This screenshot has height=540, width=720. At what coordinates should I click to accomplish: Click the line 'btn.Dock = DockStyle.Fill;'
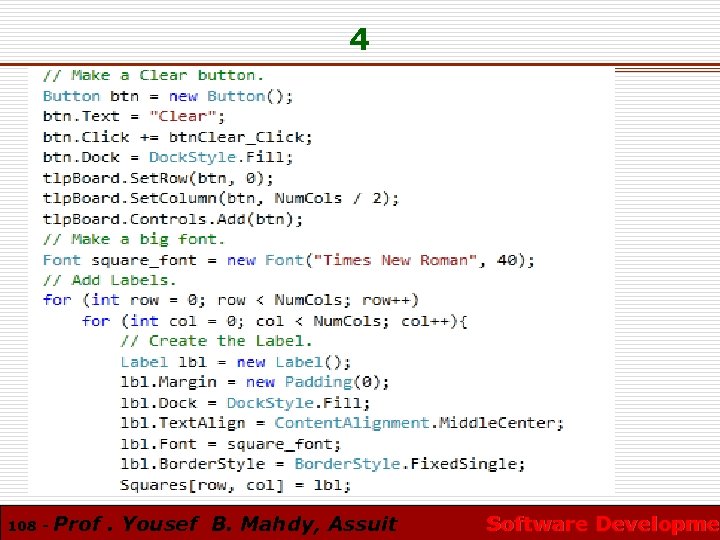168,157
